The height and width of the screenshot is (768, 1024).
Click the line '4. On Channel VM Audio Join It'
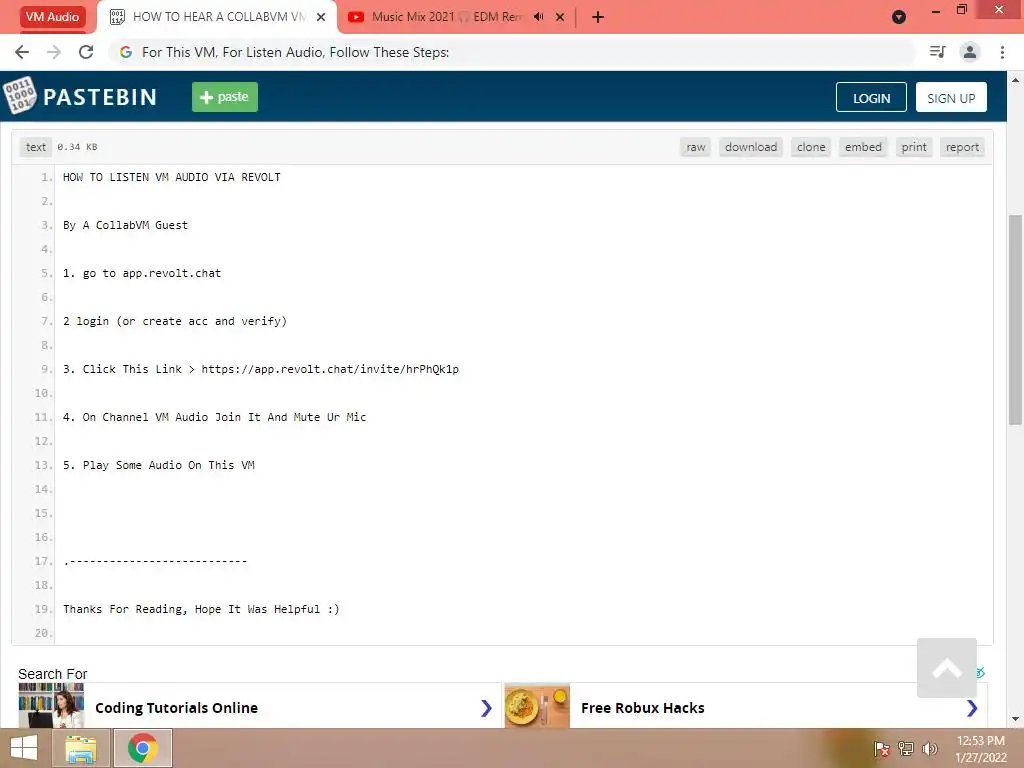pyautogui.click(x=214, y=417)
